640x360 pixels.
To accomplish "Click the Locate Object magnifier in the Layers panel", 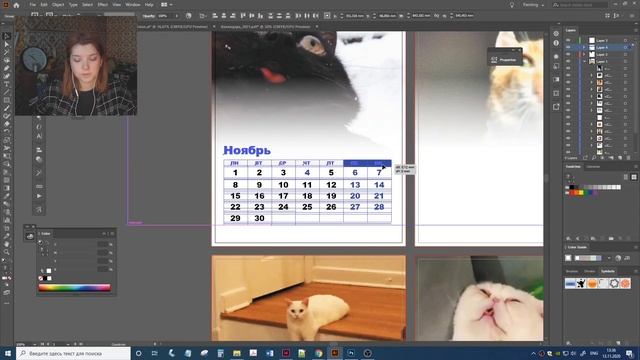I will (594, 158).
